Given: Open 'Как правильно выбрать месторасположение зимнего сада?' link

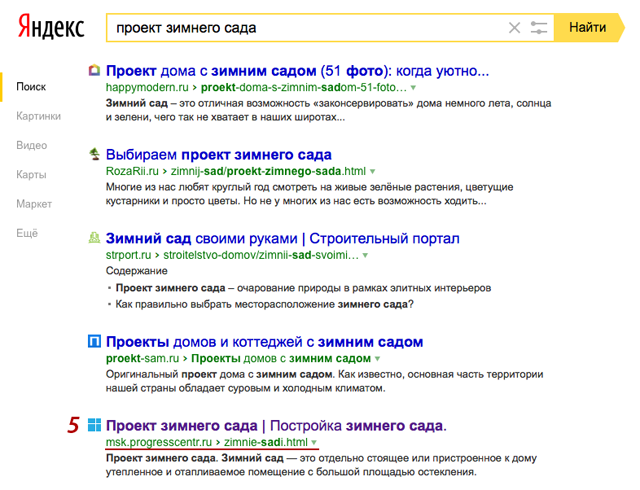Looking at the screenshot, I should coord(264,304).
